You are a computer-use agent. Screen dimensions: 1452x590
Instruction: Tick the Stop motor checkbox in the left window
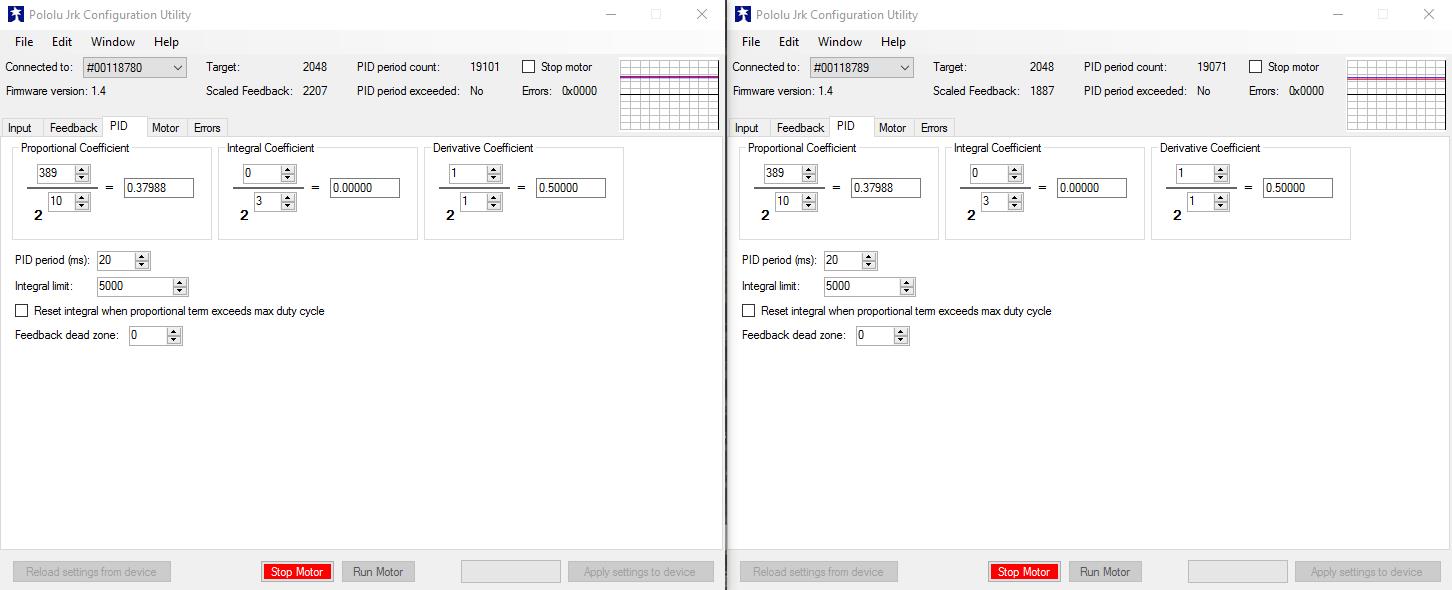pyautogui.click(x=529, y=67)
